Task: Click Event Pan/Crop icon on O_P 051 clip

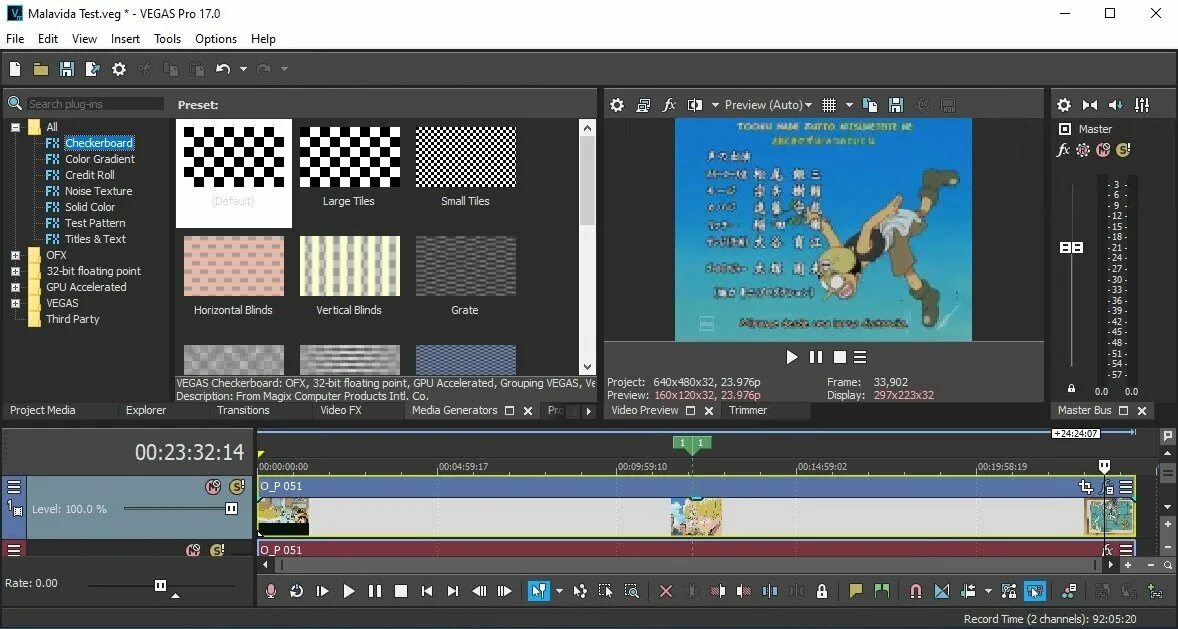Action: 1086,487
